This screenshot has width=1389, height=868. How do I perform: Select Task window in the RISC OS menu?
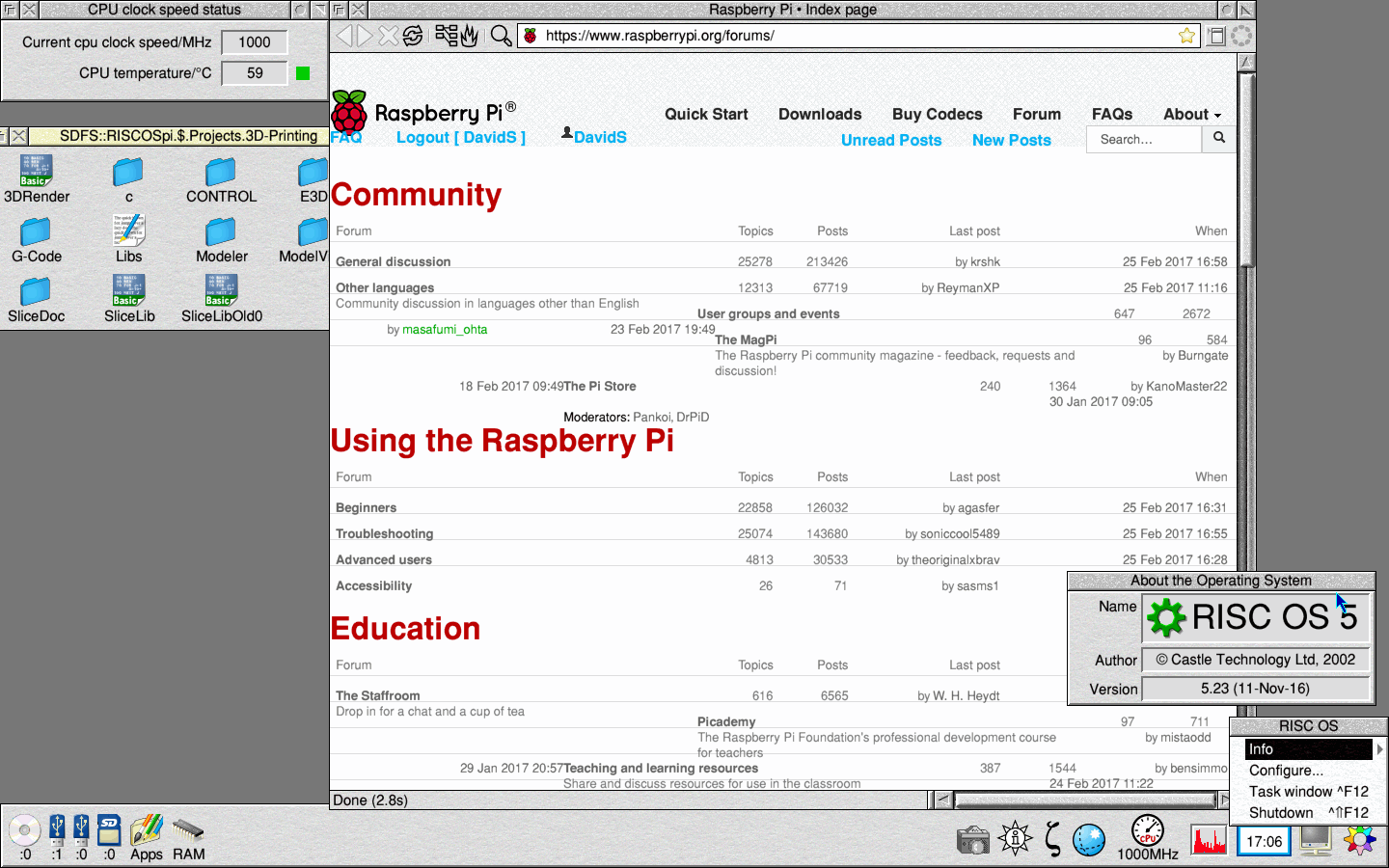pyautogui.click(x=1308, y=792)
